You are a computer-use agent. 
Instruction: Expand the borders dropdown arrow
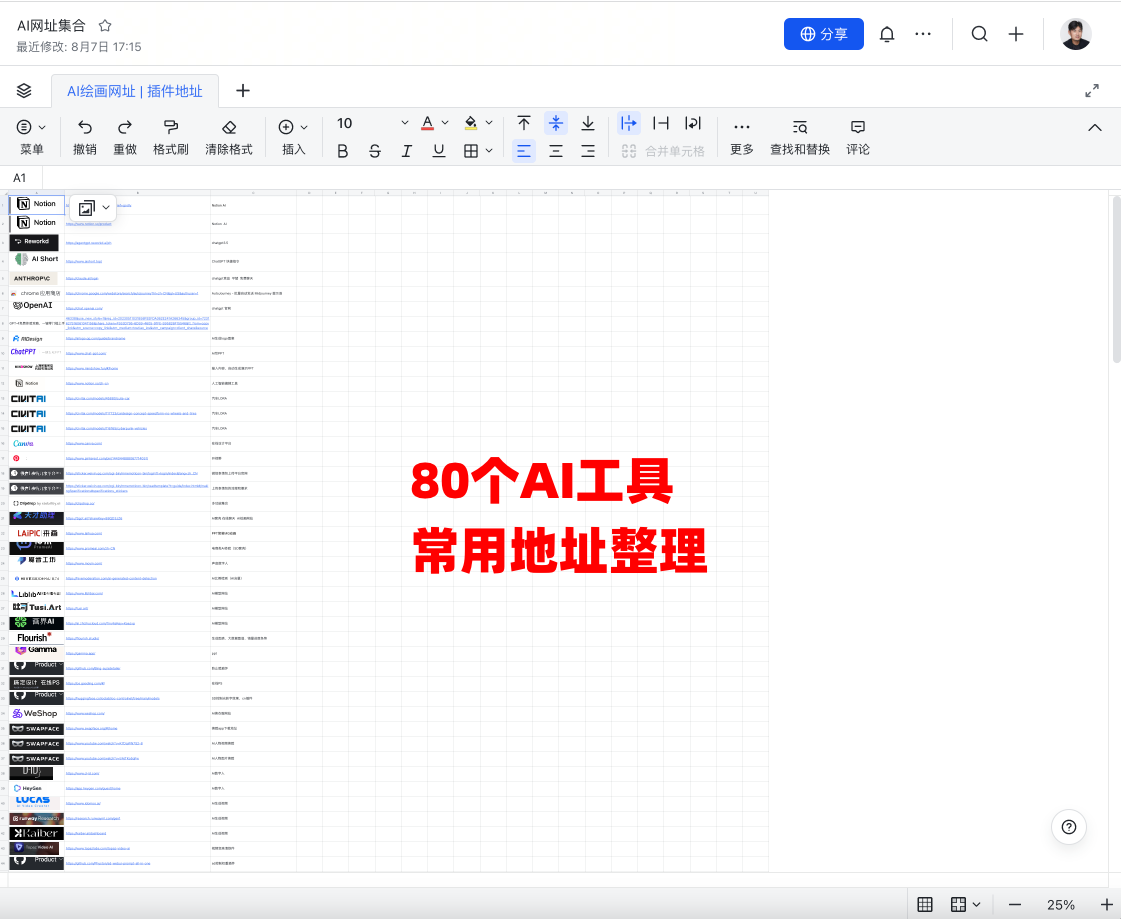tap(489, 151)
